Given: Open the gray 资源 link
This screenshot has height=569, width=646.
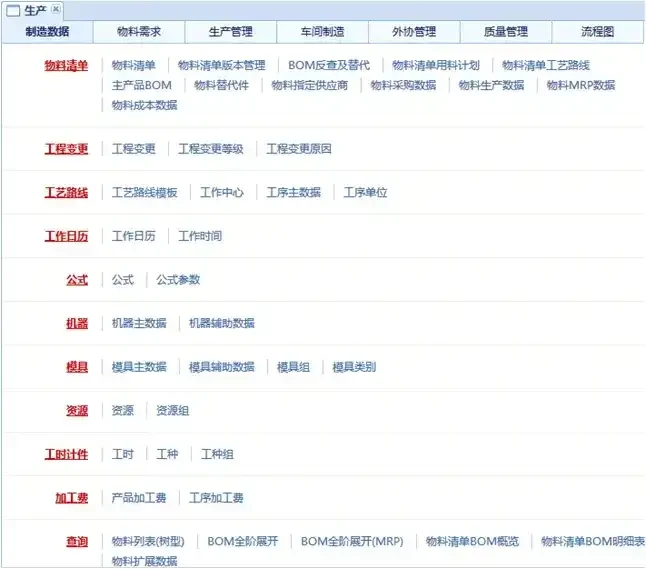Looking at the screenshot, I should tap(123, 411).
